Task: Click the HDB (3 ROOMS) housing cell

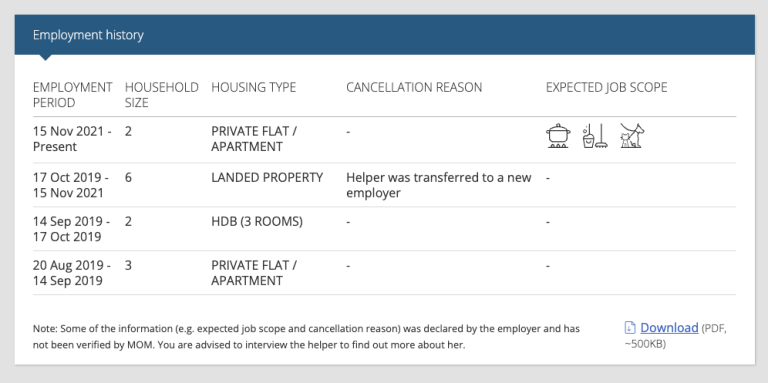Action: 257,221
